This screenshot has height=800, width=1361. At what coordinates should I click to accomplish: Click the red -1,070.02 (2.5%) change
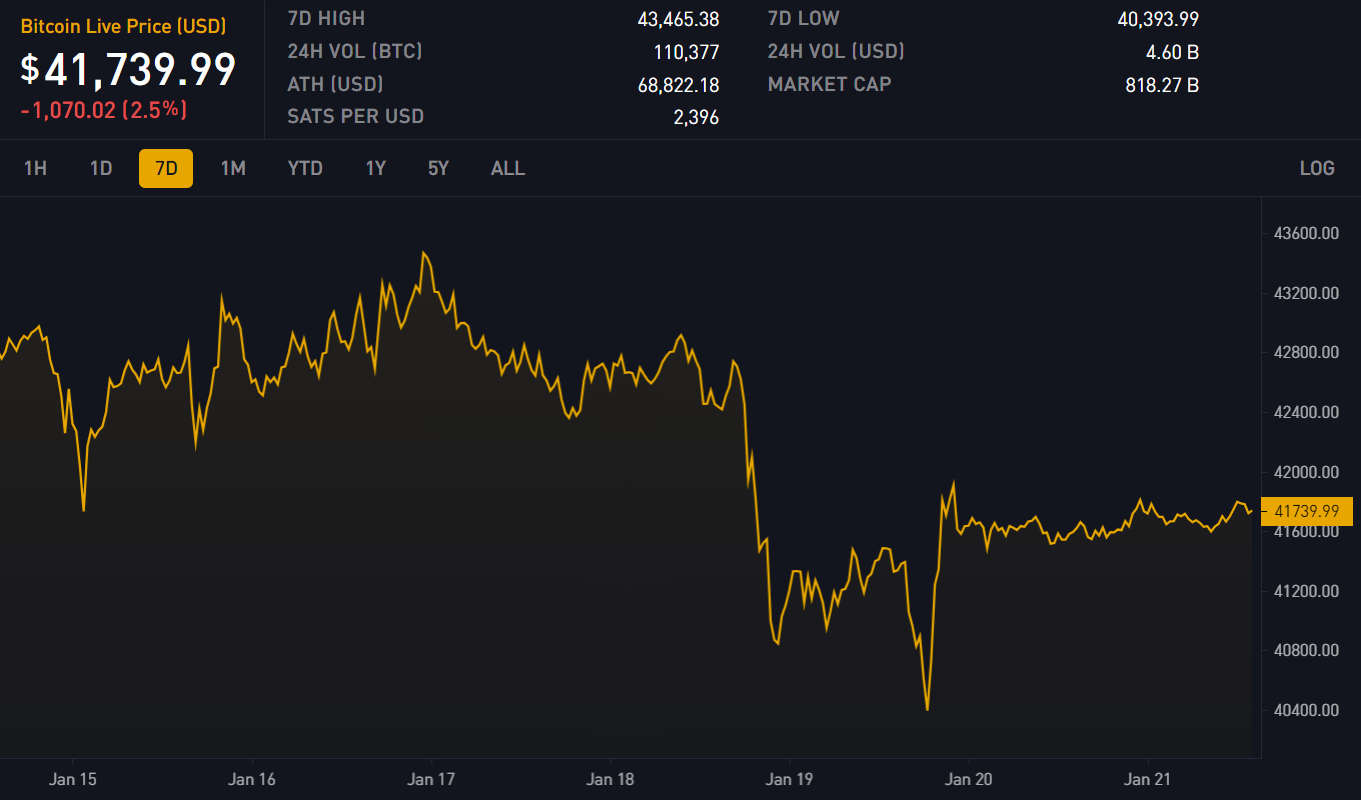104,110
